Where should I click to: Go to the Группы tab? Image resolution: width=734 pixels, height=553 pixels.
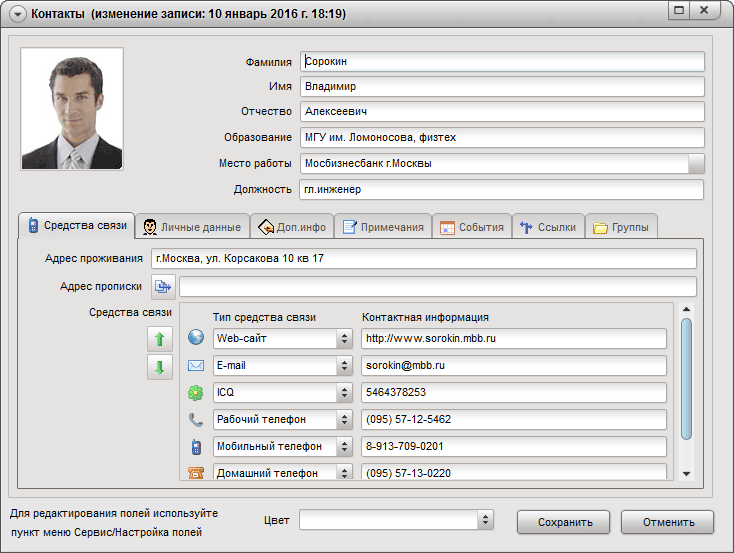coord(621,227)
